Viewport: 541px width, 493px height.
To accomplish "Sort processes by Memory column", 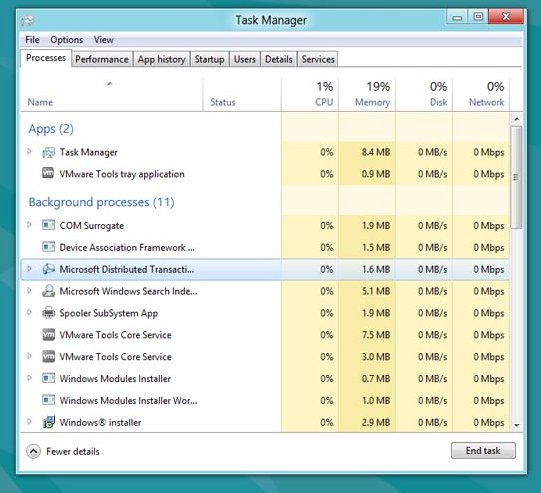I will tap(367, 94).
